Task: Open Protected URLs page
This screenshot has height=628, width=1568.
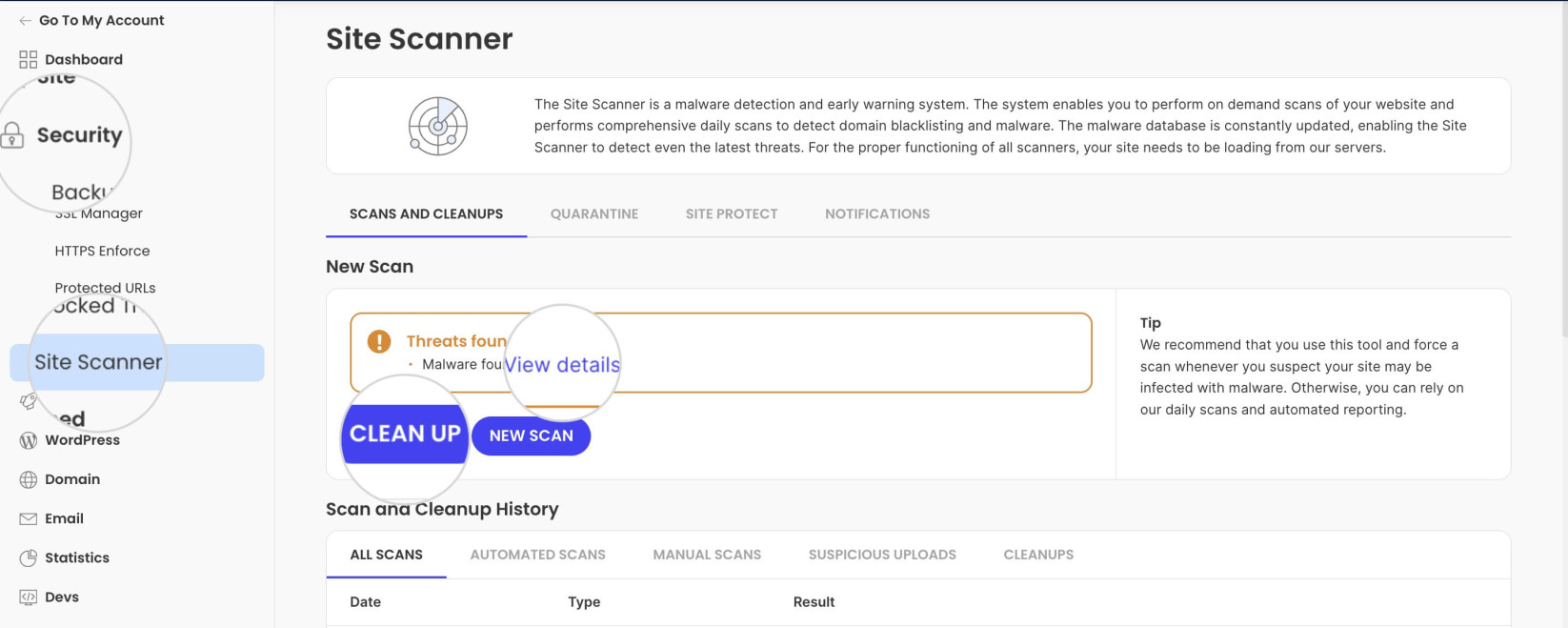Action: pos(105,288)
